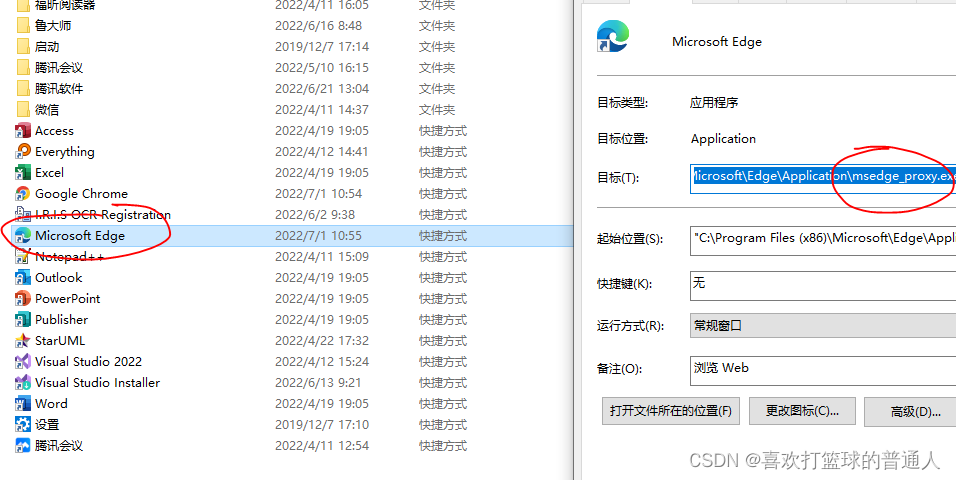
Task: Select the Google Chrome file name
Action: pos(82,193)
